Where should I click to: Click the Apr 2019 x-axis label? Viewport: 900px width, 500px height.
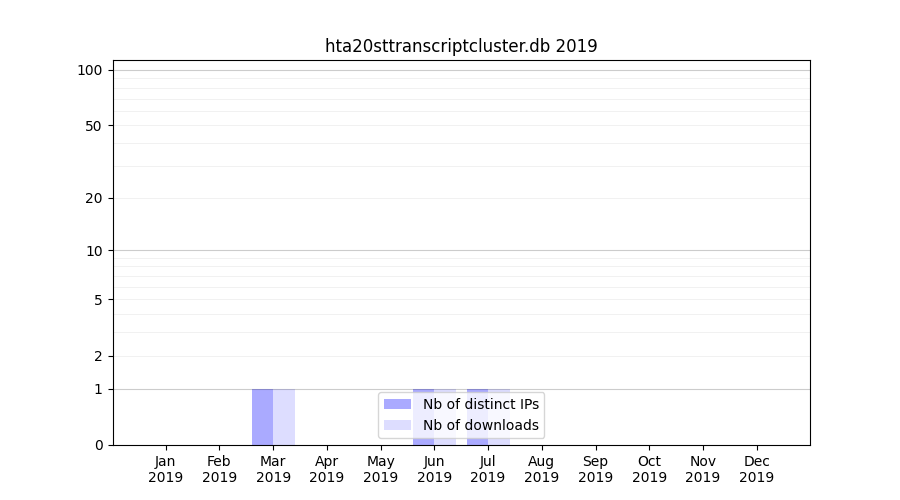[x=327, y=469]
